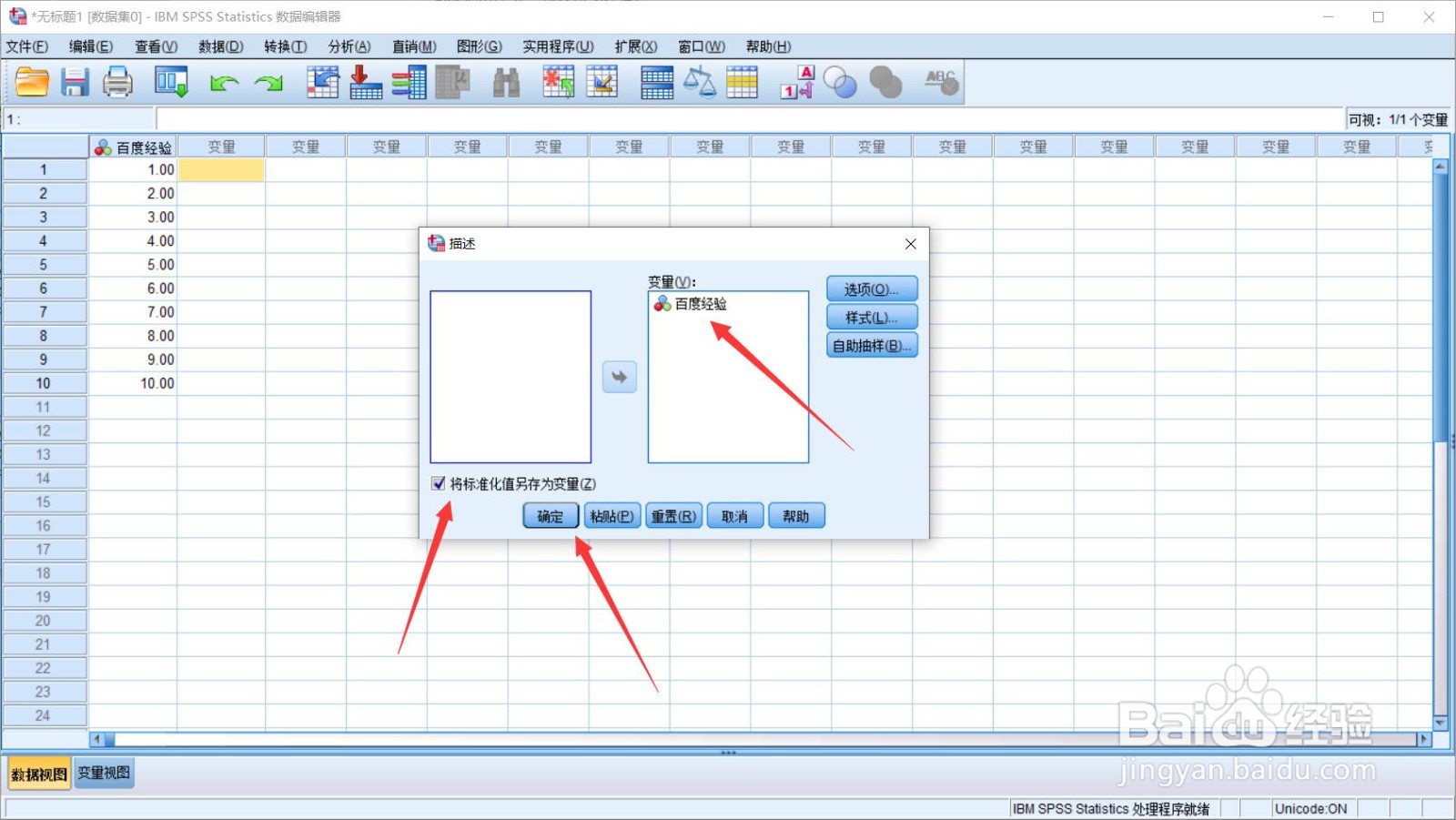
Task: Open the 转换(T) menu
Action: tap(285, 46)
